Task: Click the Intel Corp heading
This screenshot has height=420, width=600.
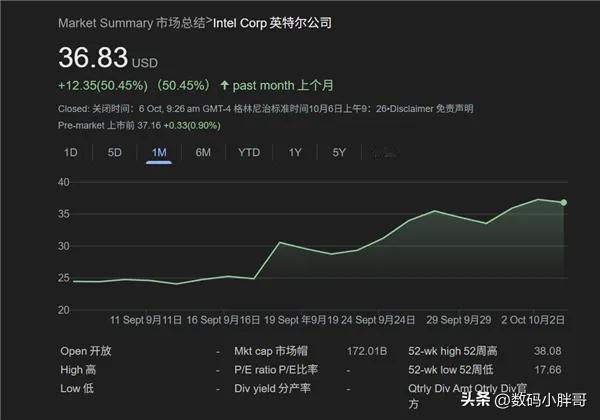Action: (272, 23)
